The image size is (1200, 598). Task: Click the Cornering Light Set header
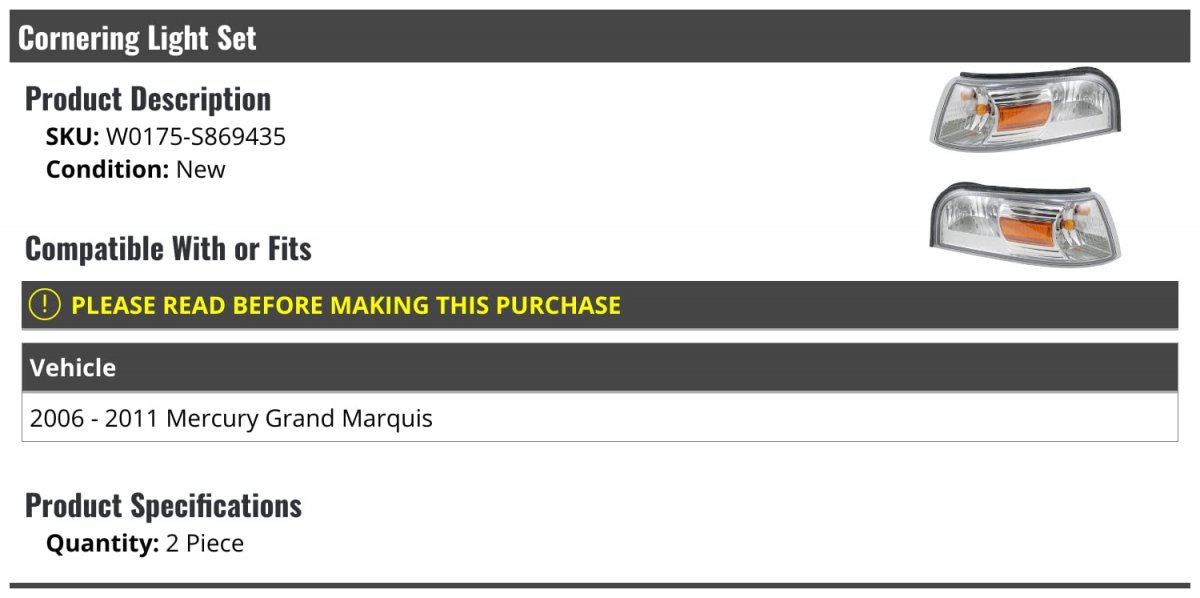click(137, 37)
